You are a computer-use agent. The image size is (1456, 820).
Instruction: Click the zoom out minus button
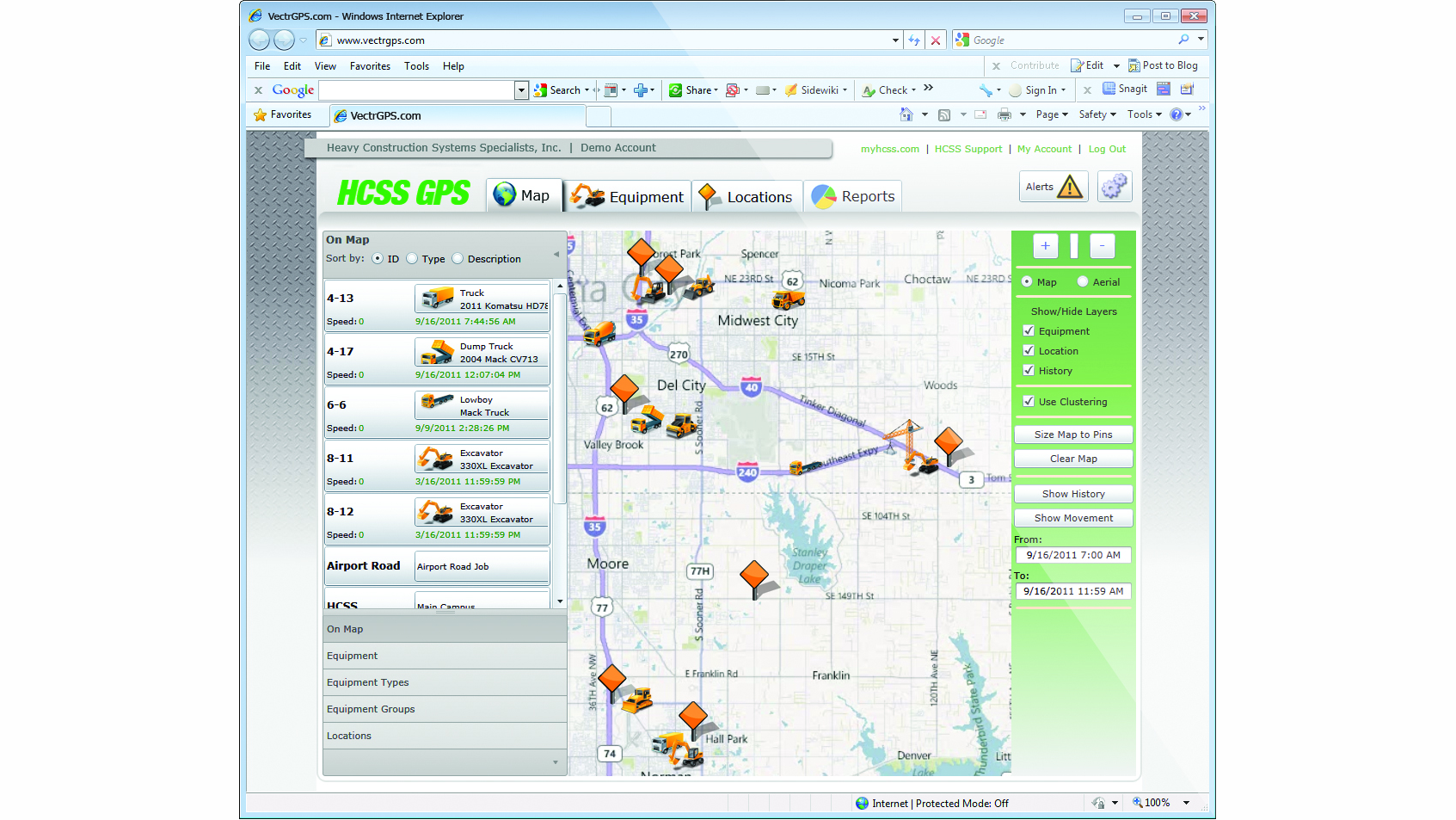tap(1102, 246)
